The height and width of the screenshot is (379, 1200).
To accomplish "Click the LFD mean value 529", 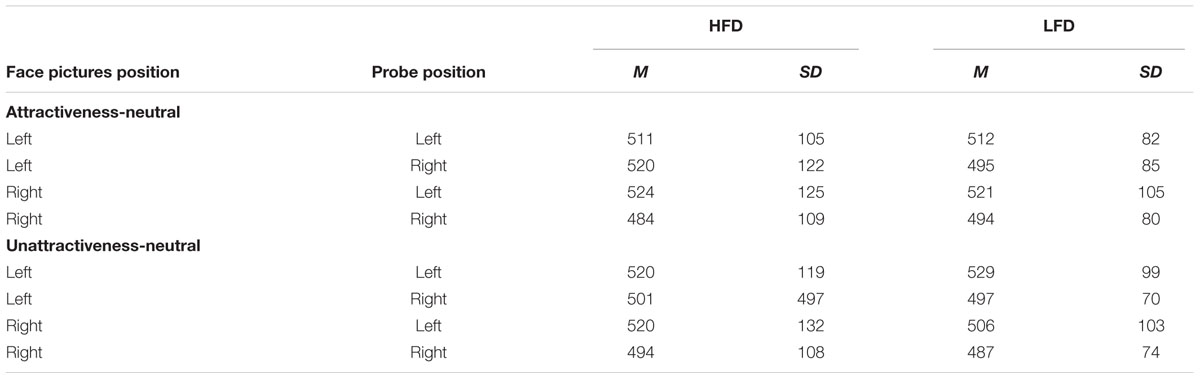I will (x=981, y=272).
